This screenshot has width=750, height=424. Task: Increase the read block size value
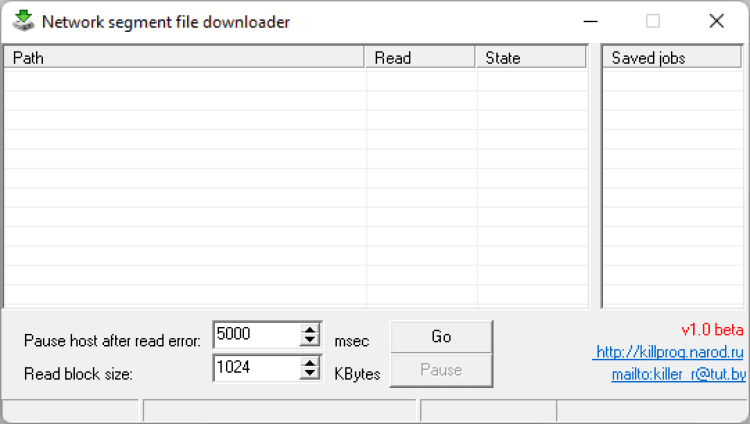click(310, 362)
